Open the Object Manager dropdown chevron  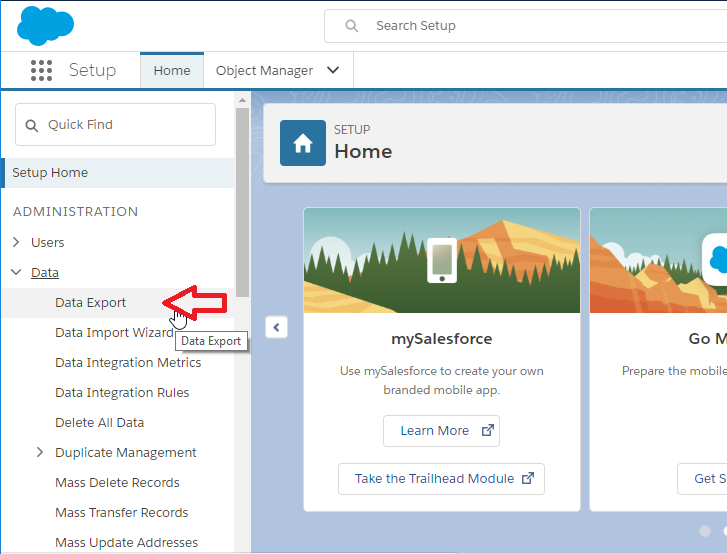[333, 70]
